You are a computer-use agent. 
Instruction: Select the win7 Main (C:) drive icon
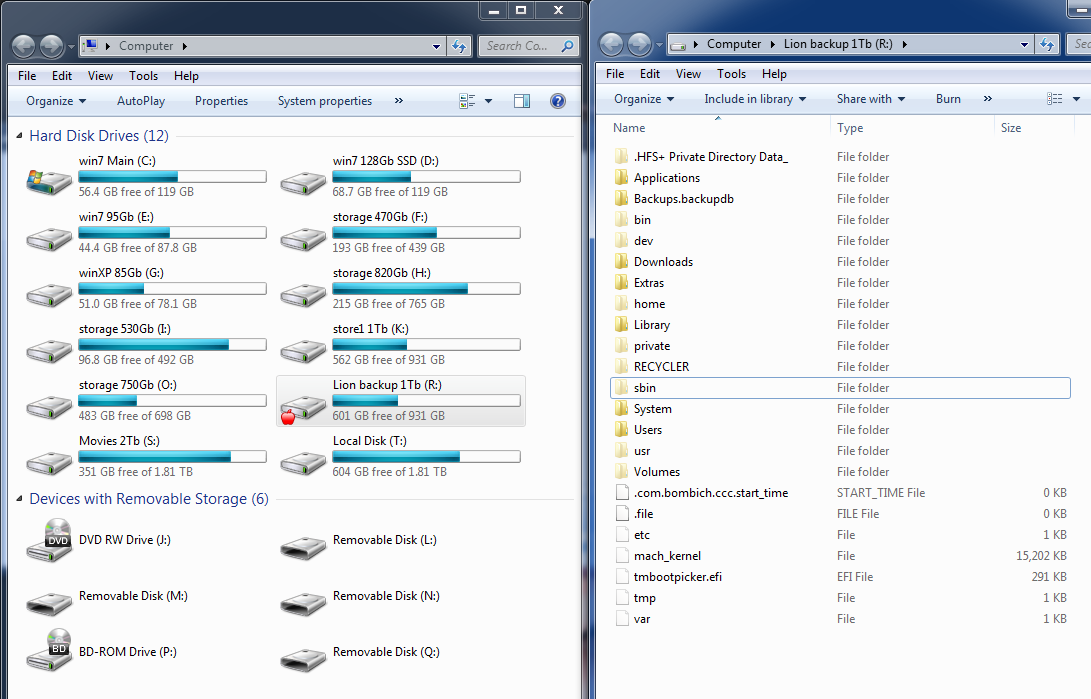click(49, 182)
